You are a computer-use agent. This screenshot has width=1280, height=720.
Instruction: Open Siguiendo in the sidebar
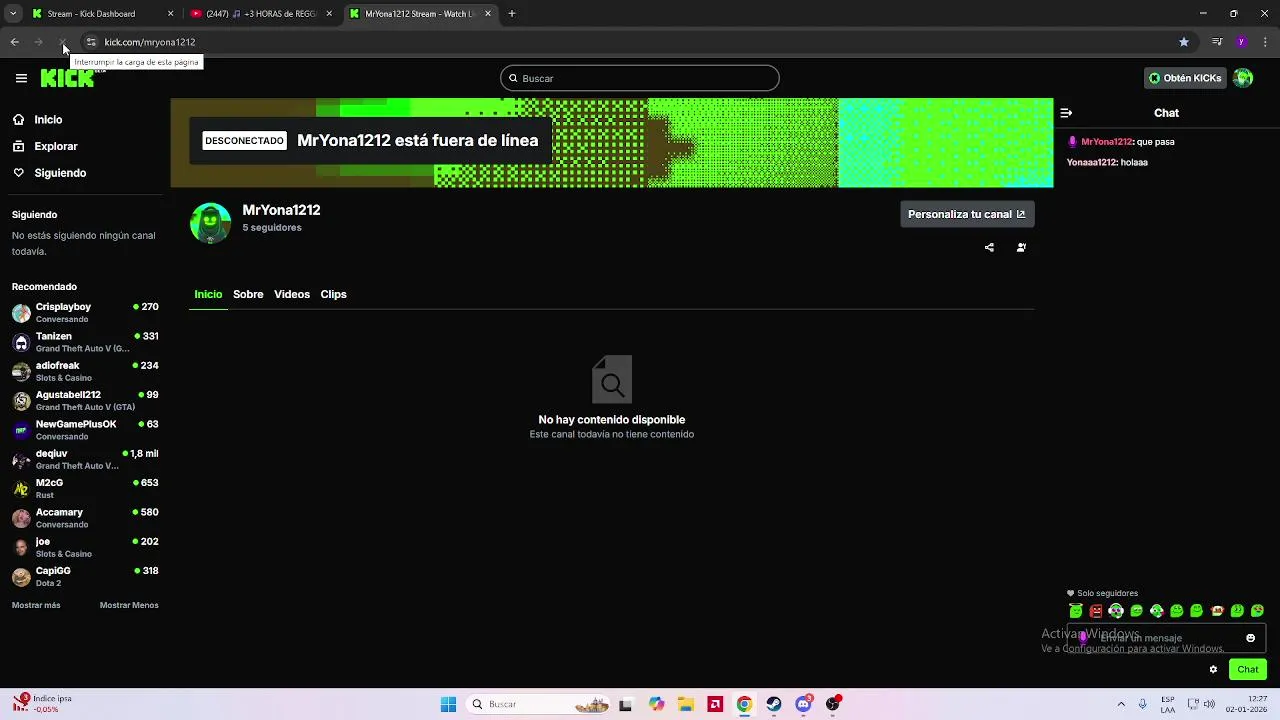point(60,173)
